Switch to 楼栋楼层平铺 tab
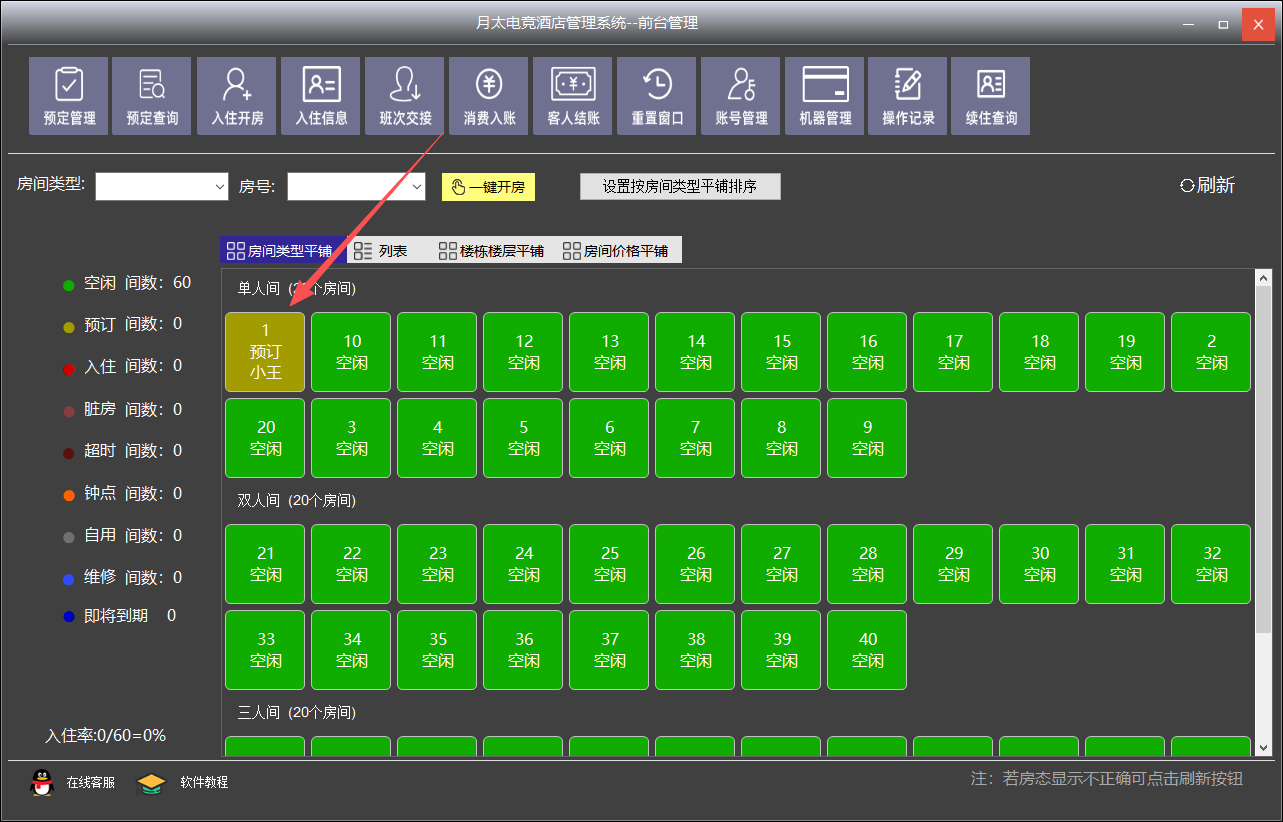This screenshot has width=1283, height=822. click(x=492, y=251)
